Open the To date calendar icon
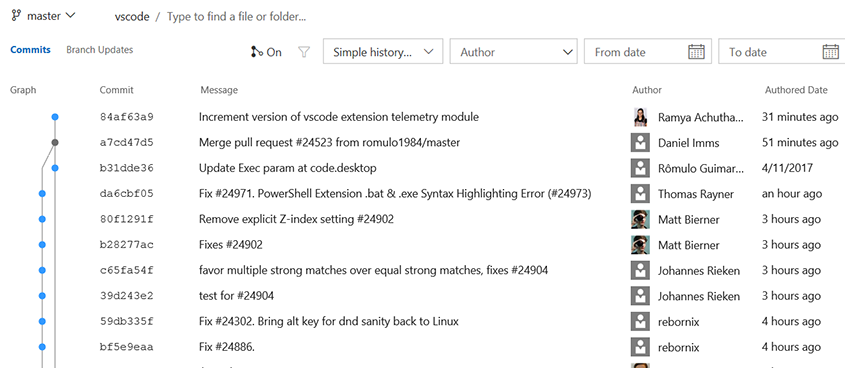 (x=831, y=52)
